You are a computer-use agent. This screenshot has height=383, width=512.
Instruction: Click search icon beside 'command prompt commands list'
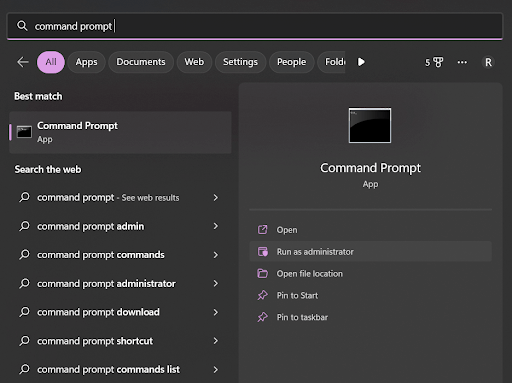pos(24,369)
